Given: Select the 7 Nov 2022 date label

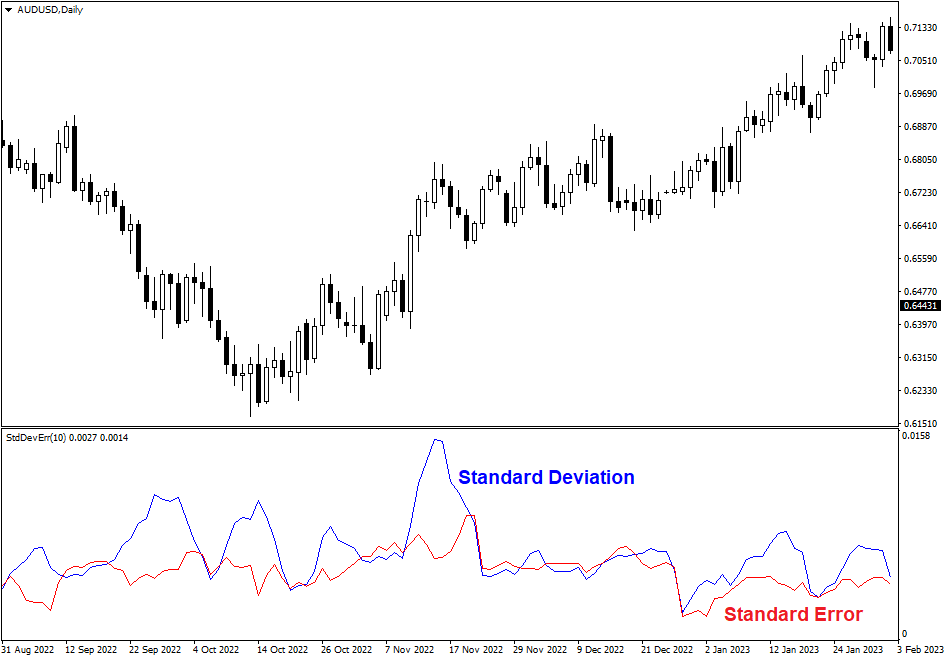Looking at the screenshot, I should point(409,650).
